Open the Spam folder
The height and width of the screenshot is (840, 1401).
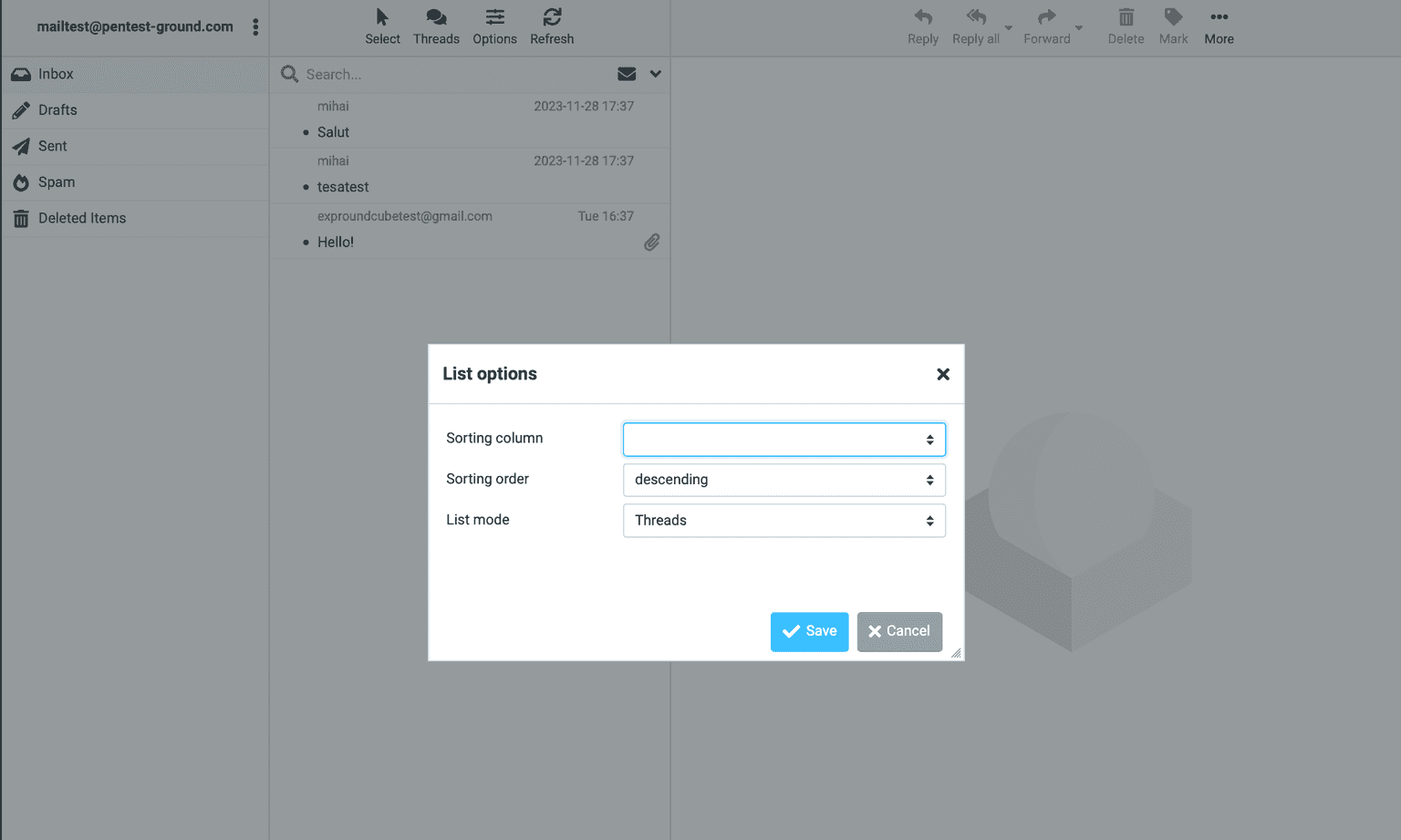[57, 182]
